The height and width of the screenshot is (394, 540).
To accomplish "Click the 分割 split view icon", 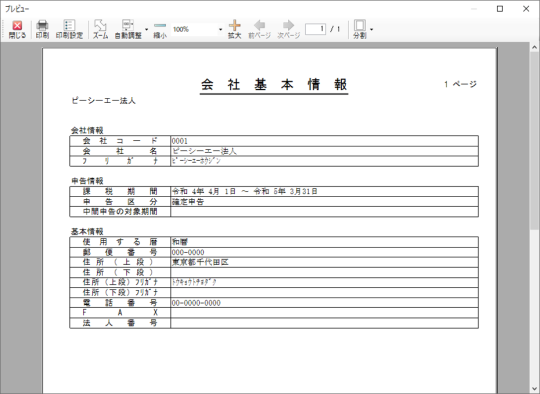I will pos(360,29).
